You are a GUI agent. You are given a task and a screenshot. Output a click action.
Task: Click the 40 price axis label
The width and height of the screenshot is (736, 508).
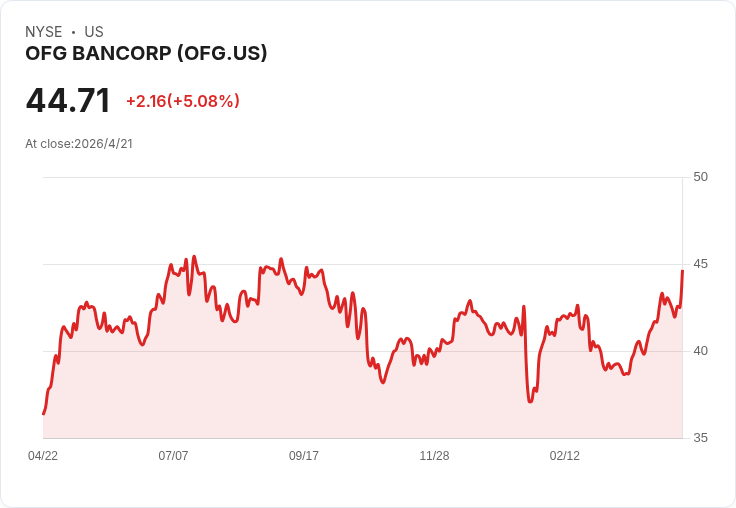(x=700, y=351)
